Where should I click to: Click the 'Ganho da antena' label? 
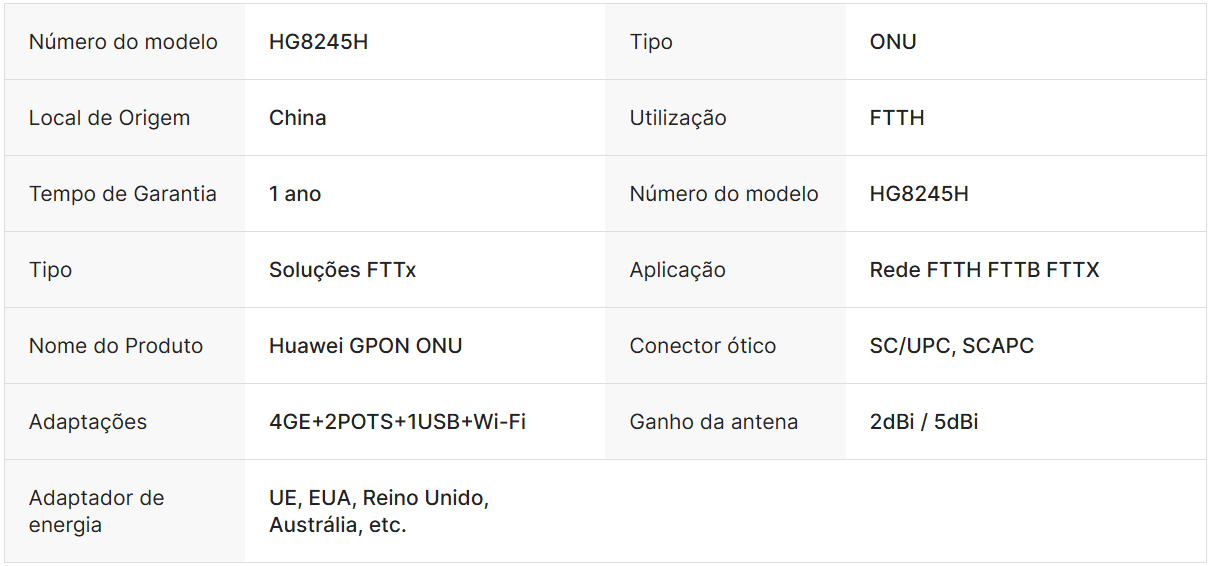[x=714, y=422]
